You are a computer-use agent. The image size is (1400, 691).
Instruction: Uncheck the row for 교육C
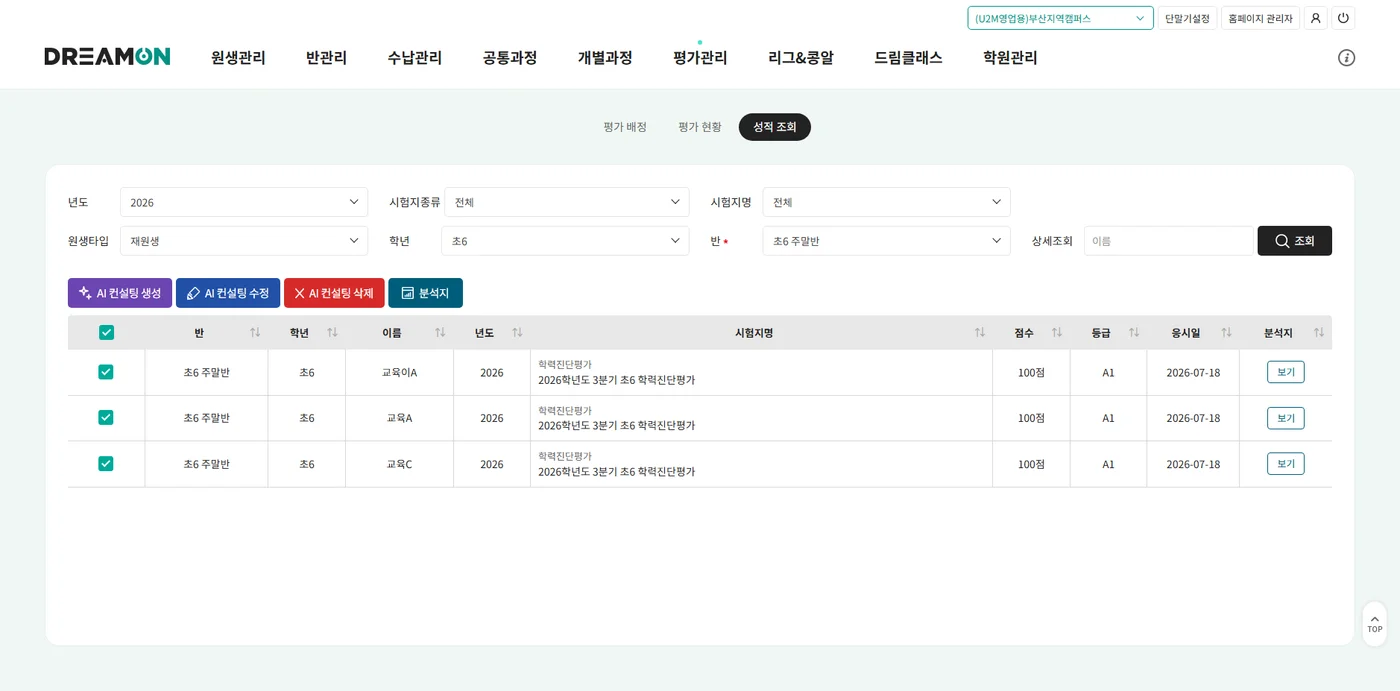(x=106, y=464)
